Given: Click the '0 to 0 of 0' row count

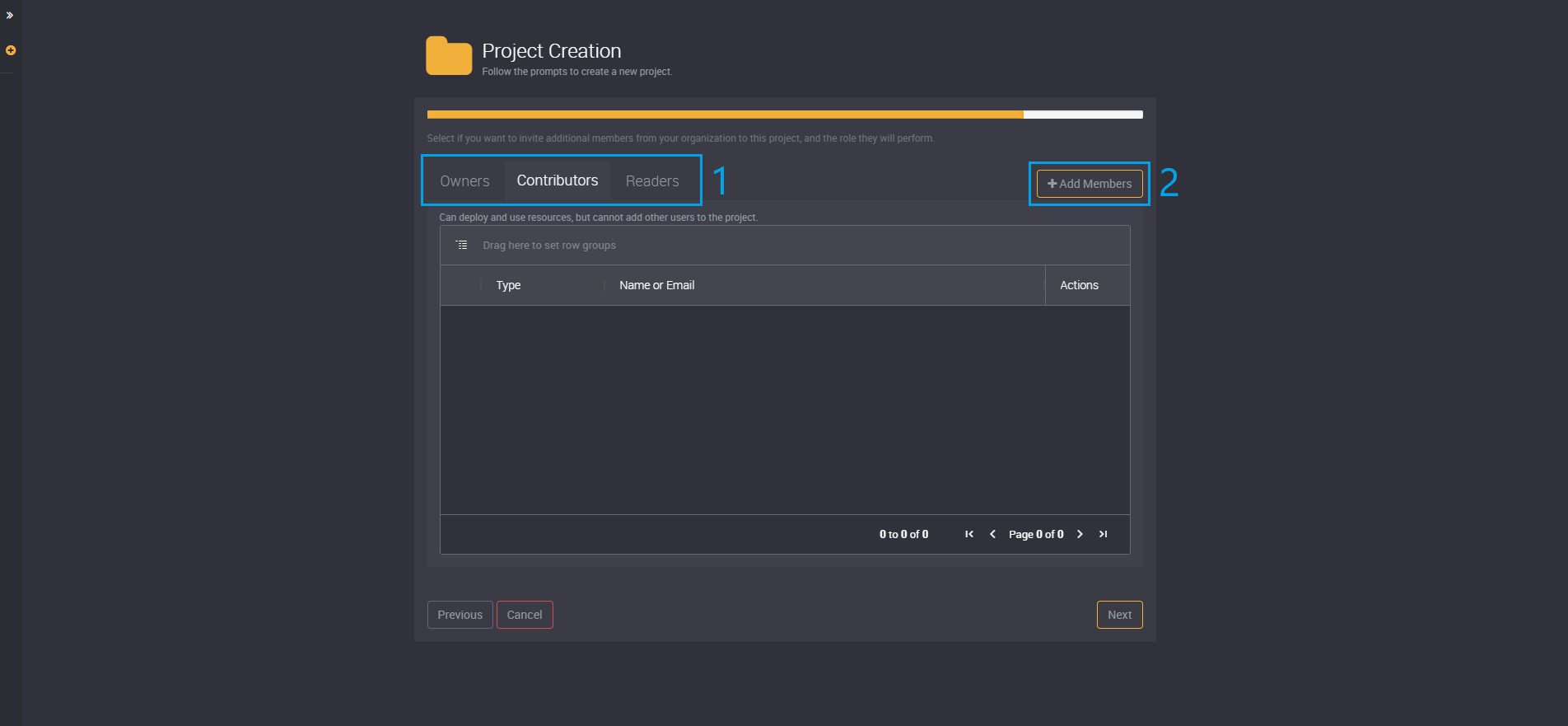Looking at the screenshot, I should [x=903, y=534].
